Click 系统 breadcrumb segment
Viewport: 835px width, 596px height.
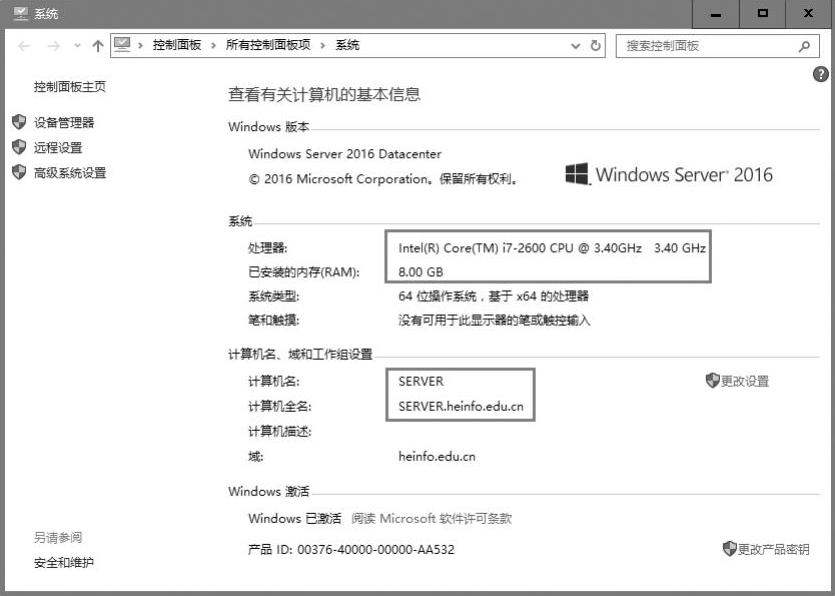click(x=347, y=45)
